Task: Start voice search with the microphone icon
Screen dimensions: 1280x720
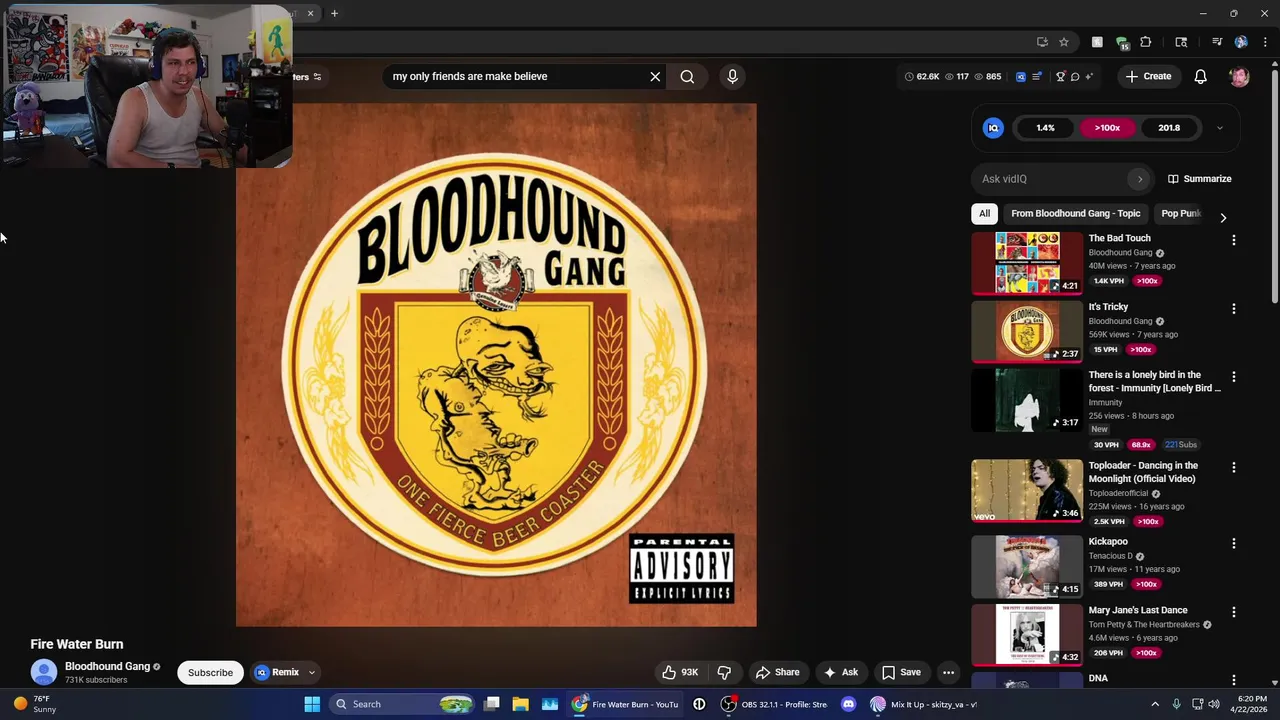Action: [732, 76]
